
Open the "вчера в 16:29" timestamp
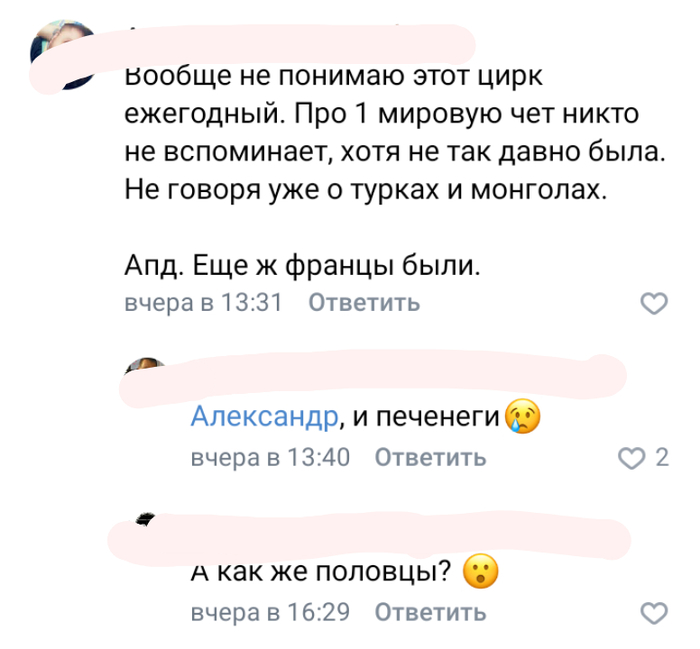click(269, 612)
